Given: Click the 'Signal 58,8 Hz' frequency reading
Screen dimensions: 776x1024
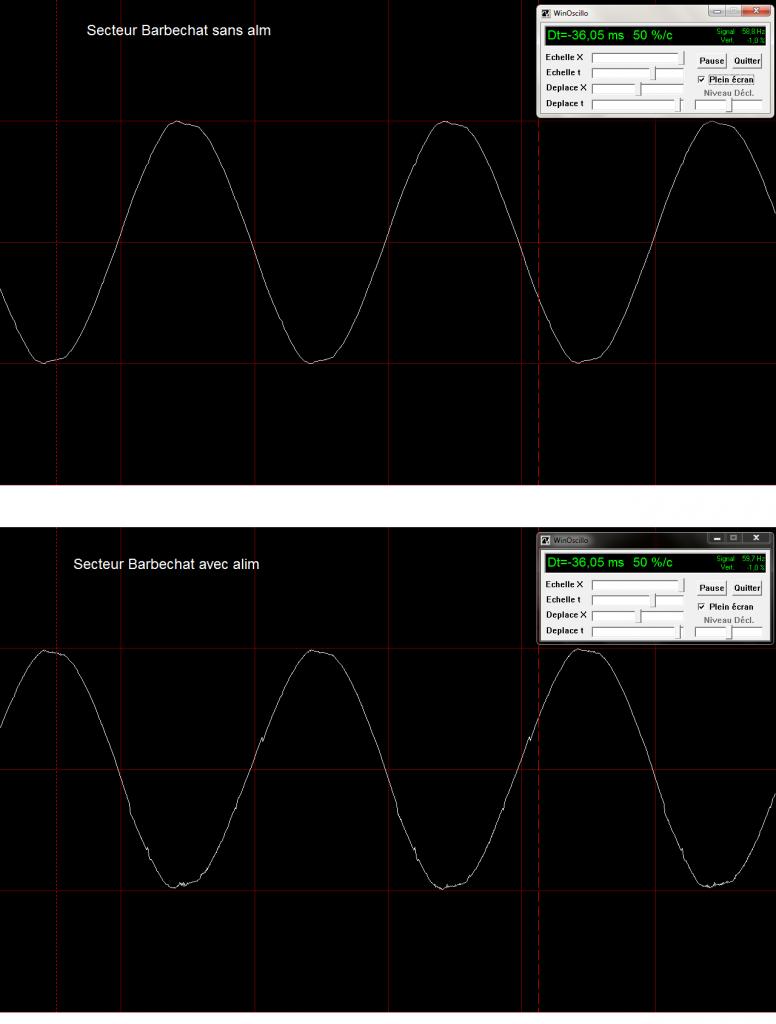Looking at the screenshot, I should point(740,31).
